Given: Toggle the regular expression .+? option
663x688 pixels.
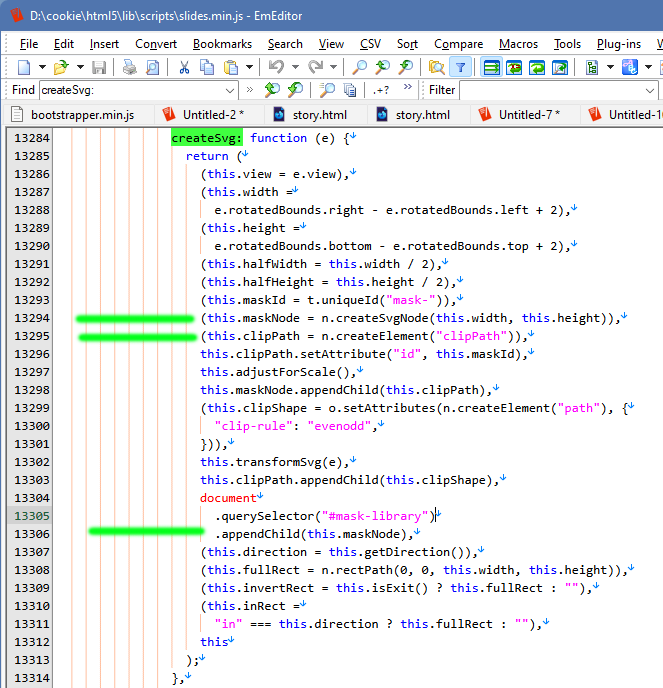Looking at the screenshot, I should tap(381, 90).
